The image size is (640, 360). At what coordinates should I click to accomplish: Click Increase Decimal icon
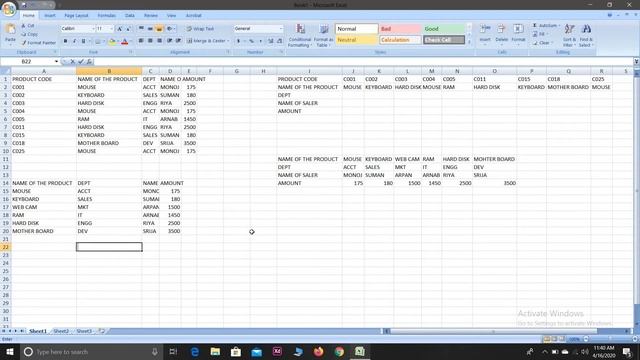coord(271,41)
